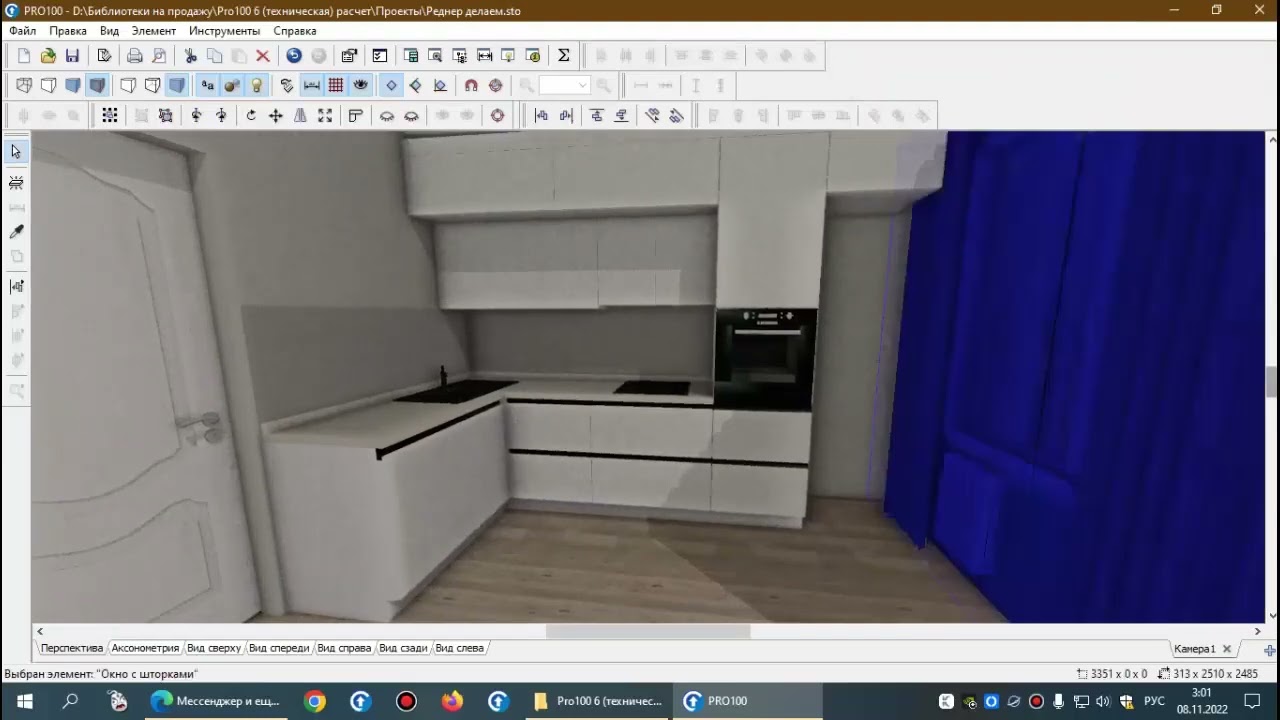Image resolution: width=1280 pixels, height=720 pixels.
Task: Select the eyedropper tool in sidebar
Action: pyautogui.click(x=16, y=232)
